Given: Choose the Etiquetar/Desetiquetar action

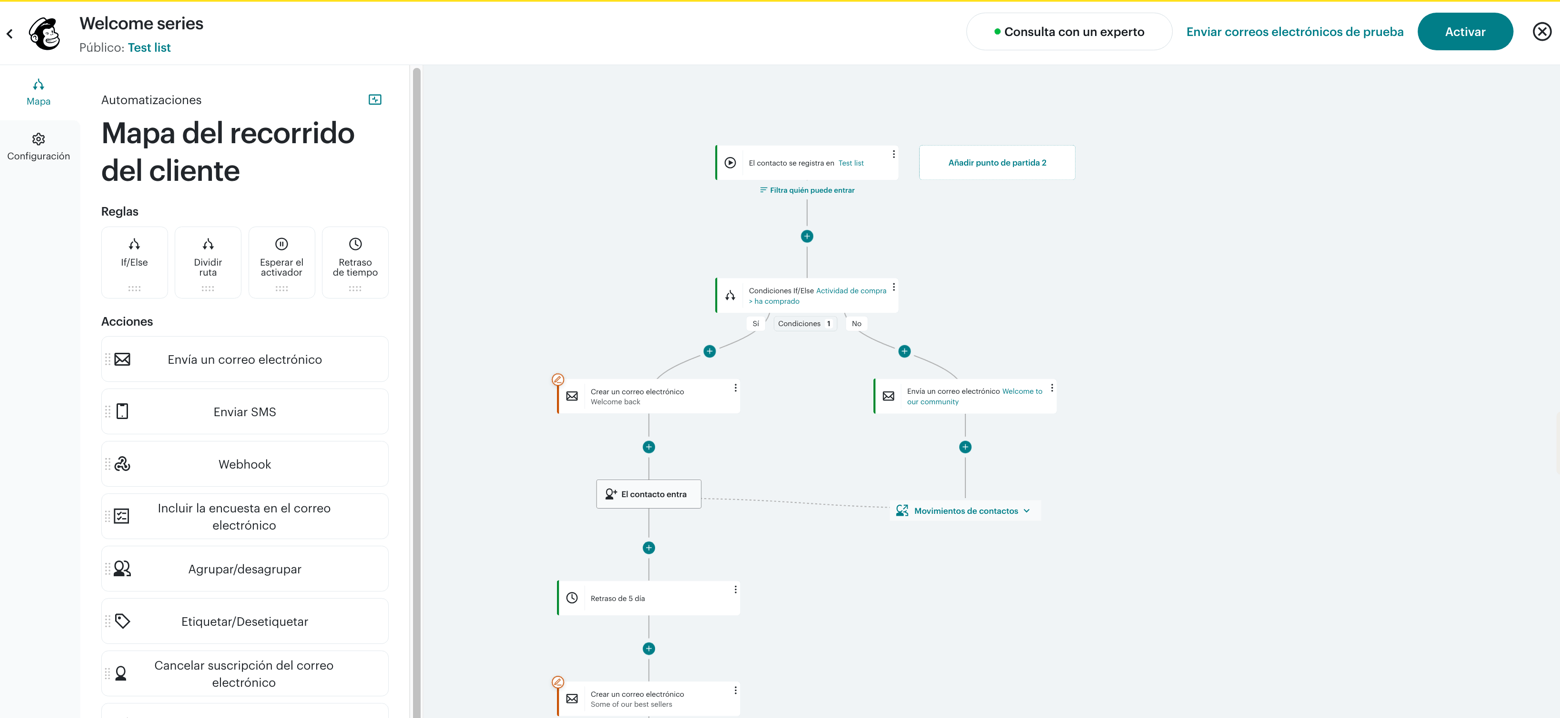Looking at the screenshot, I should (x=245, y=621).
